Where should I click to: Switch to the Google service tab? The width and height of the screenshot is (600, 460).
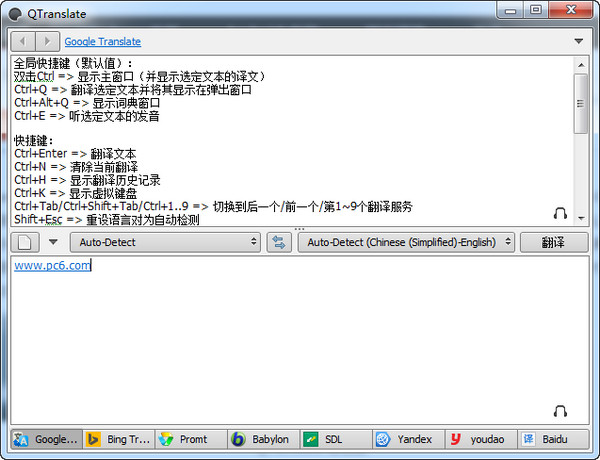tap(46, 439)
